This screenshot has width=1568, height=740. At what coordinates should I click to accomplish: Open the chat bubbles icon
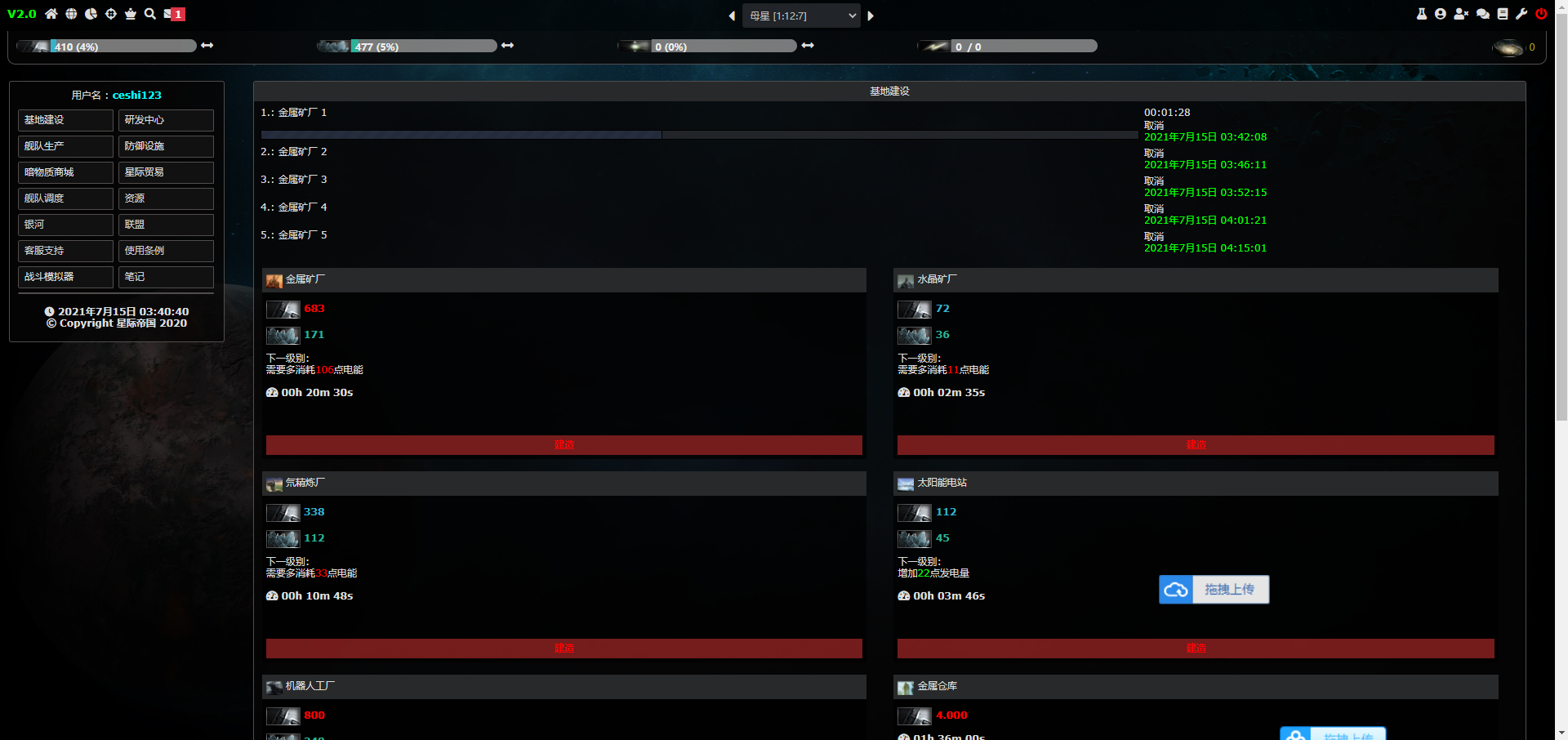pyautogui.click(x=1483, y=14)
